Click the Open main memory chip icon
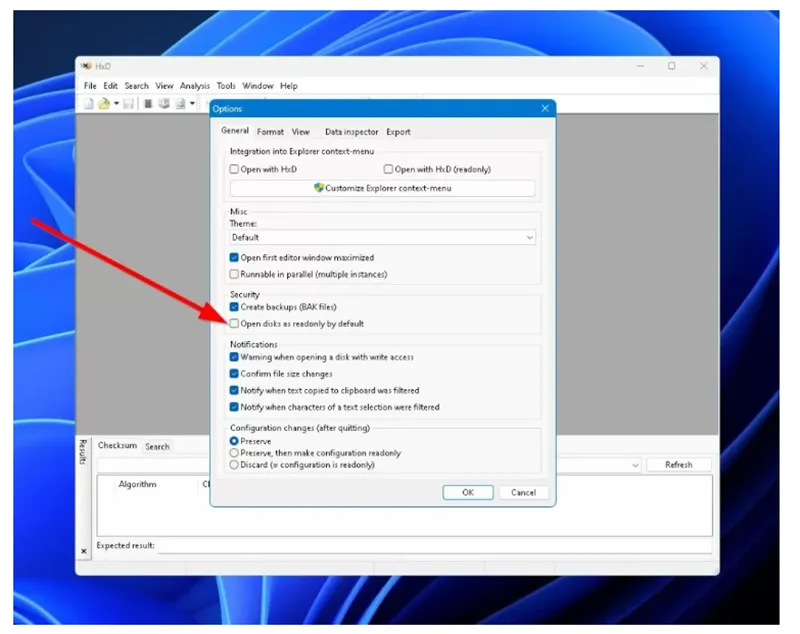The width and height of the screenshot is (800, 634). click(x=148, y=104)
